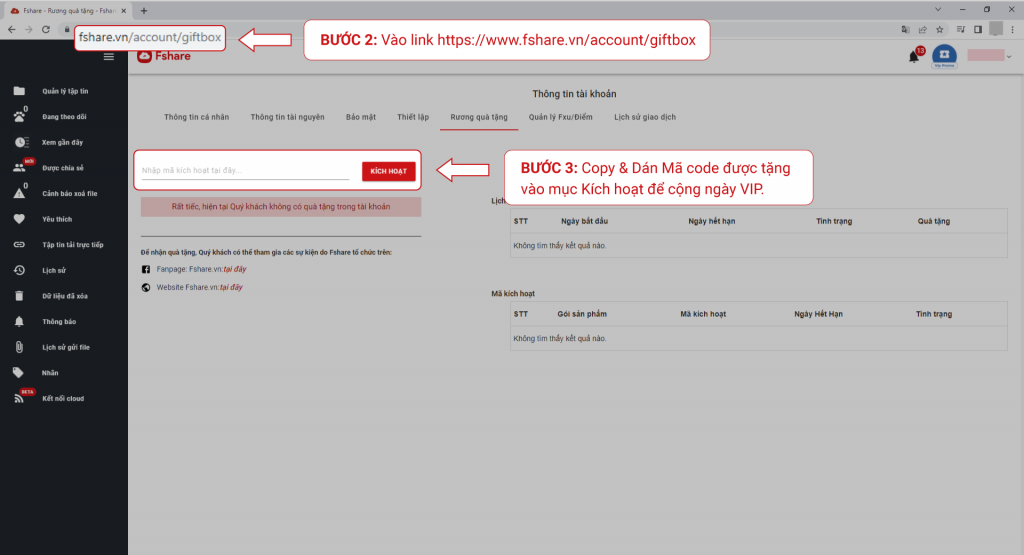
Task: Open Cảnh báo xoá file warning icon
Action: coord(19,193)
